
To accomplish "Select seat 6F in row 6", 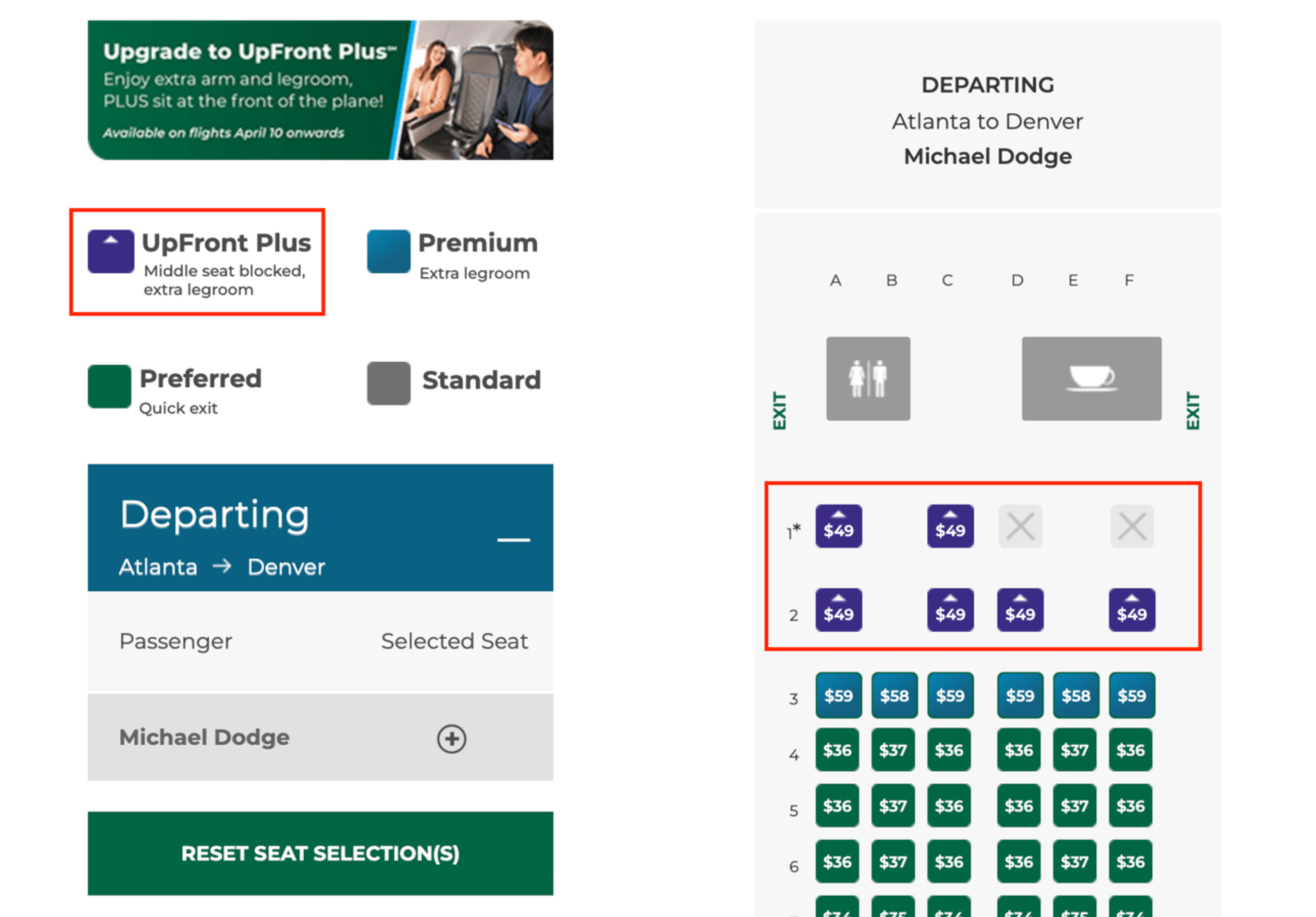I will pos(1130,861).
